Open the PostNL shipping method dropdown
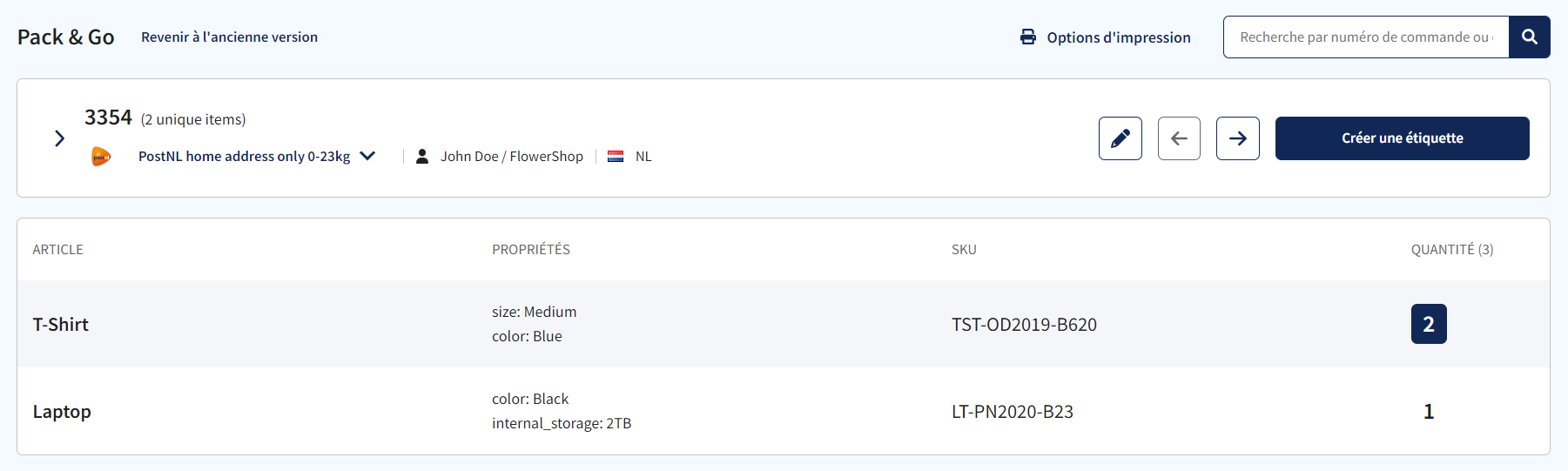The image size is (1568, 471). tap(367, 156)
